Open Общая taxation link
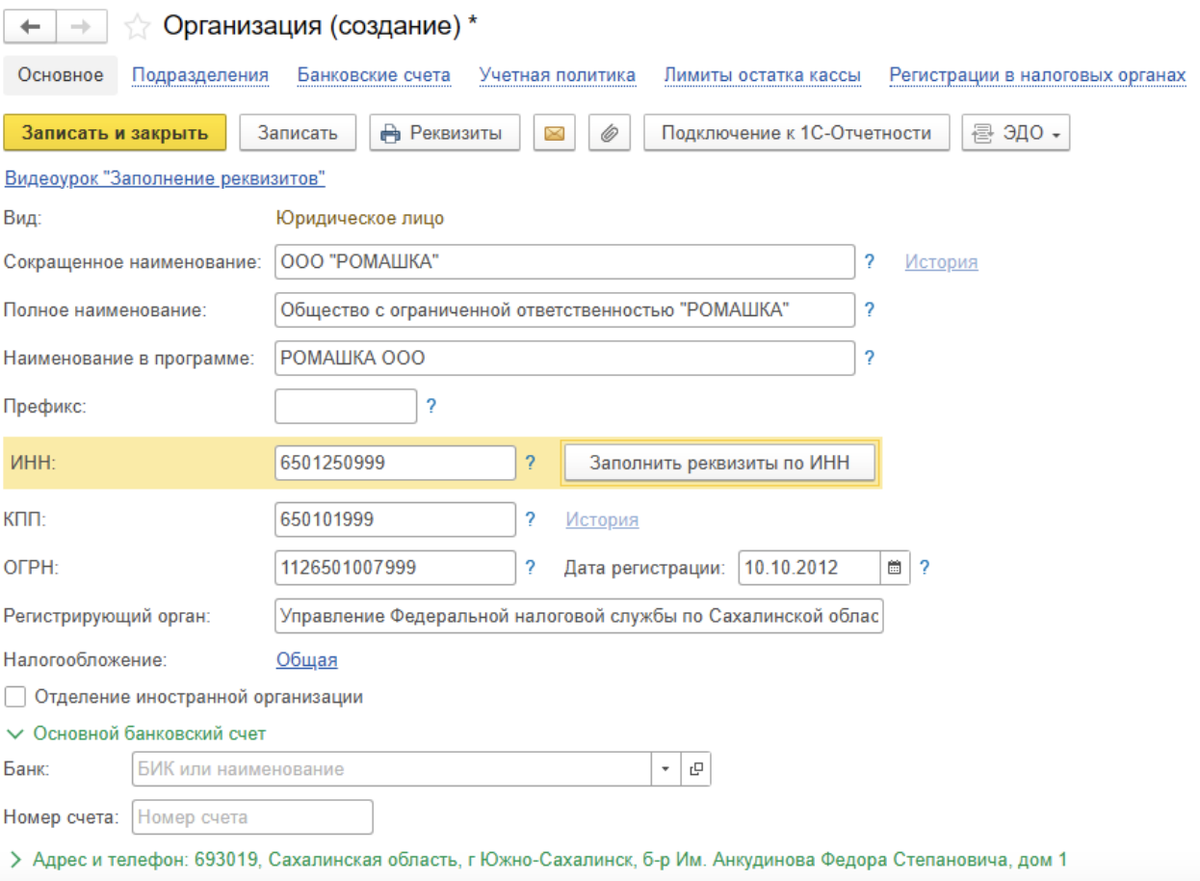This screenshot has width=1200, height=881. click(307, 660)
